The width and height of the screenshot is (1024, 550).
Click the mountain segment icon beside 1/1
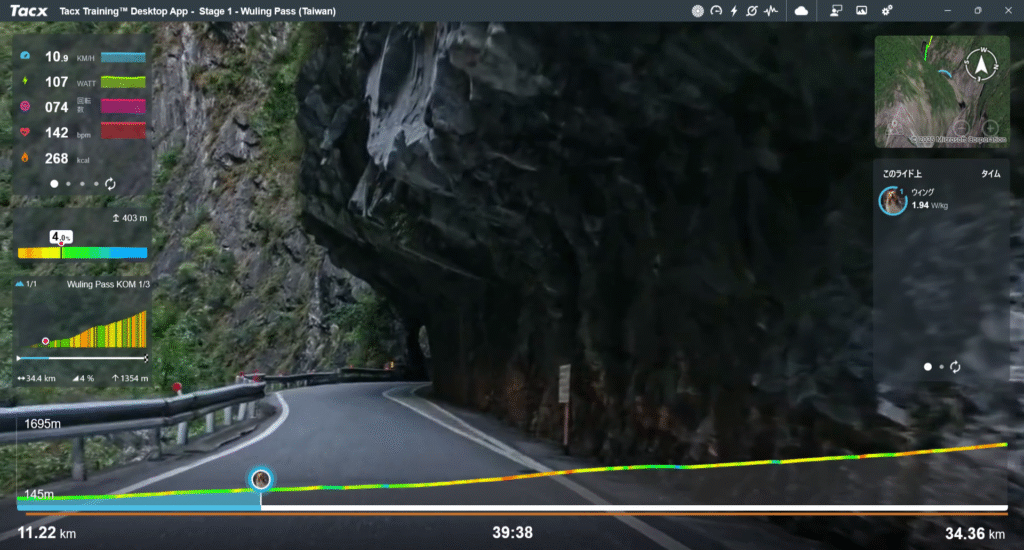pyautogui.click(x=20, y=284)
